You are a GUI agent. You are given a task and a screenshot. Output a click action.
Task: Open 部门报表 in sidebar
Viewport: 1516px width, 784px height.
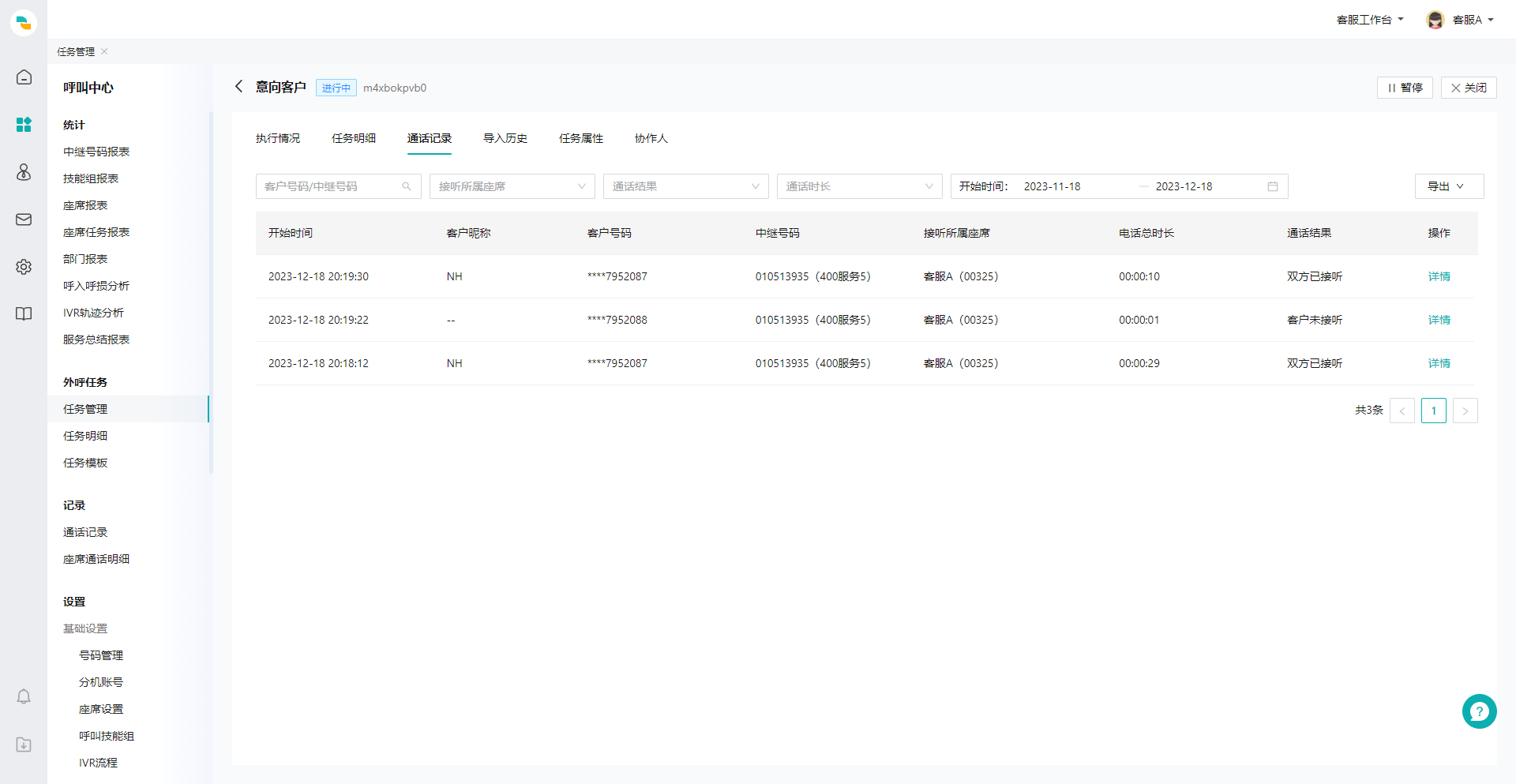coord(85,259)
